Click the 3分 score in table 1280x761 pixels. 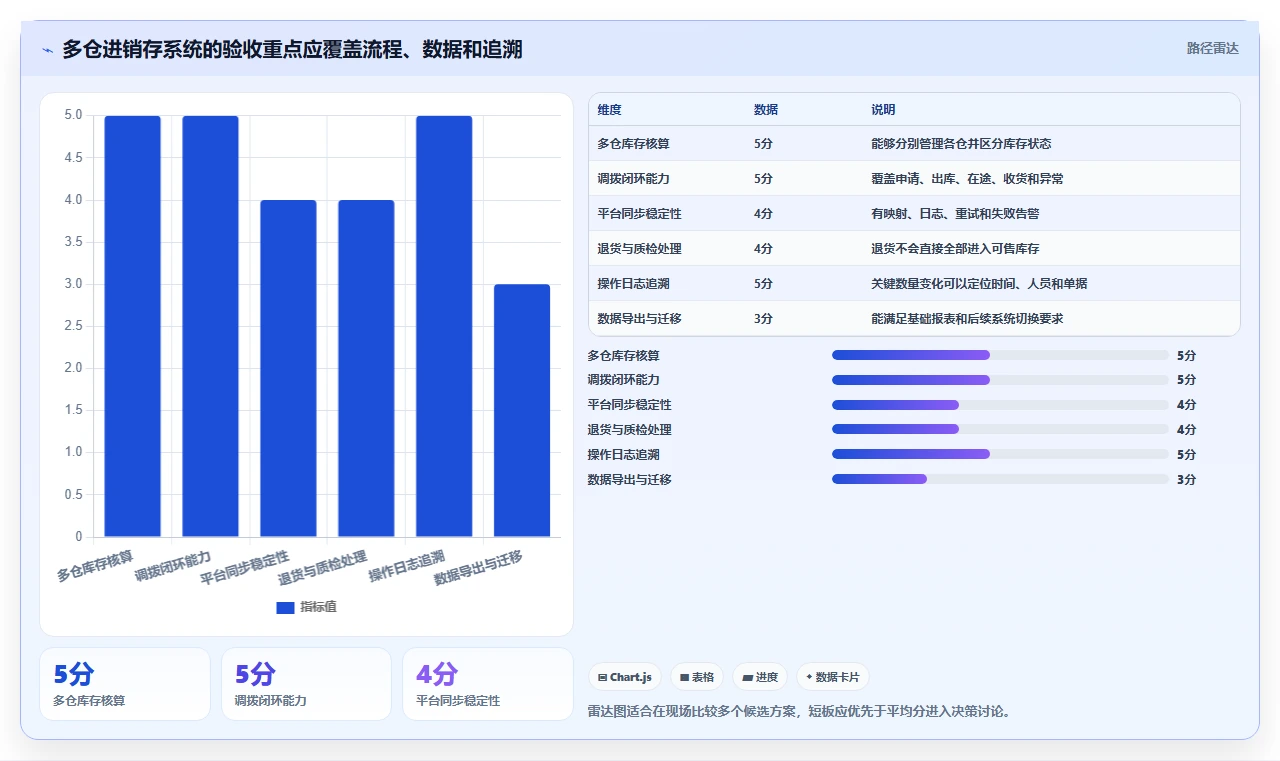click(763, 318)
